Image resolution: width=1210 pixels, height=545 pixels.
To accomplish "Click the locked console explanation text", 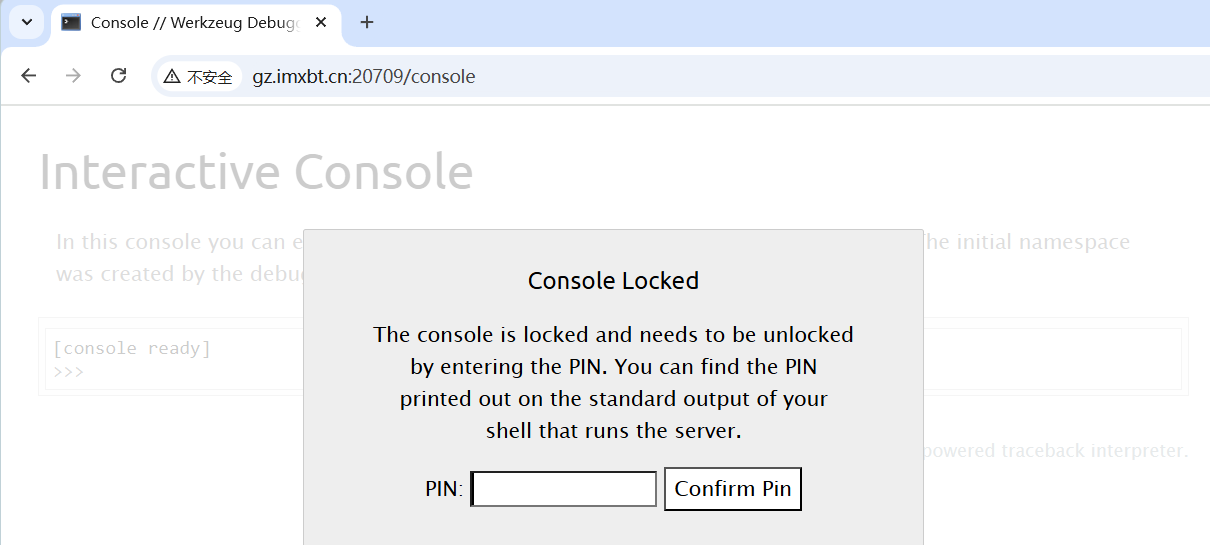I will coord(613,382).
